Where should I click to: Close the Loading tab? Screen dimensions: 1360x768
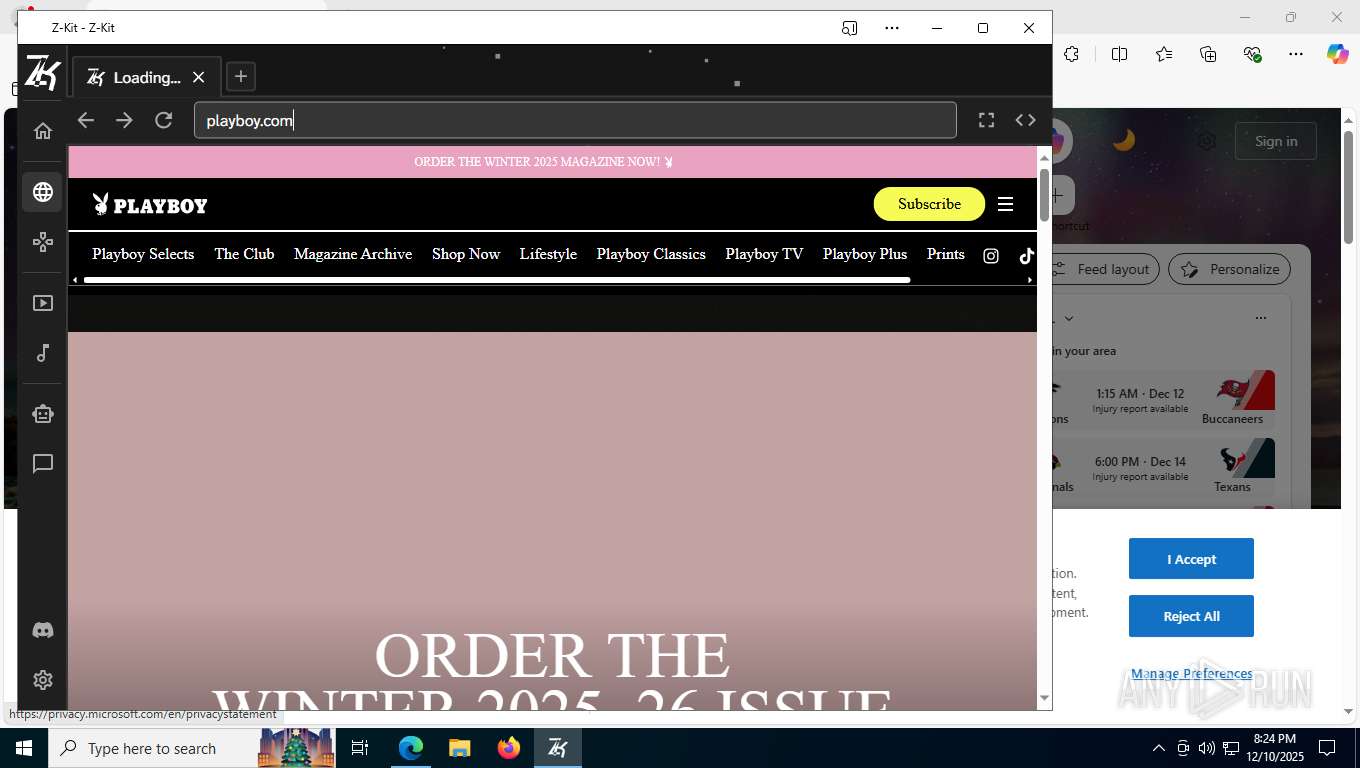198,77
